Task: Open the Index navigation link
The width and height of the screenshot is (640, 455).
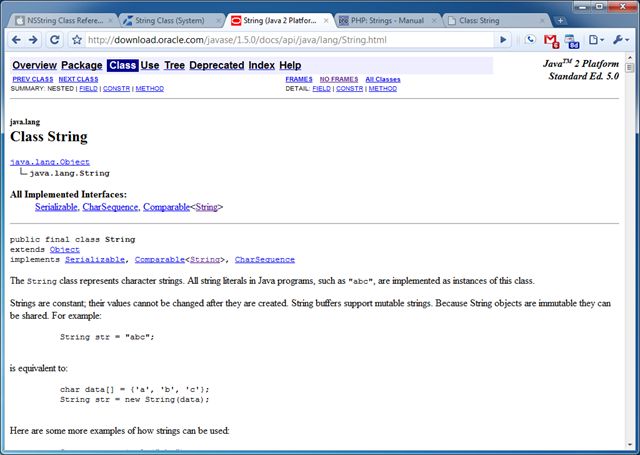Action: click(262, 65)
